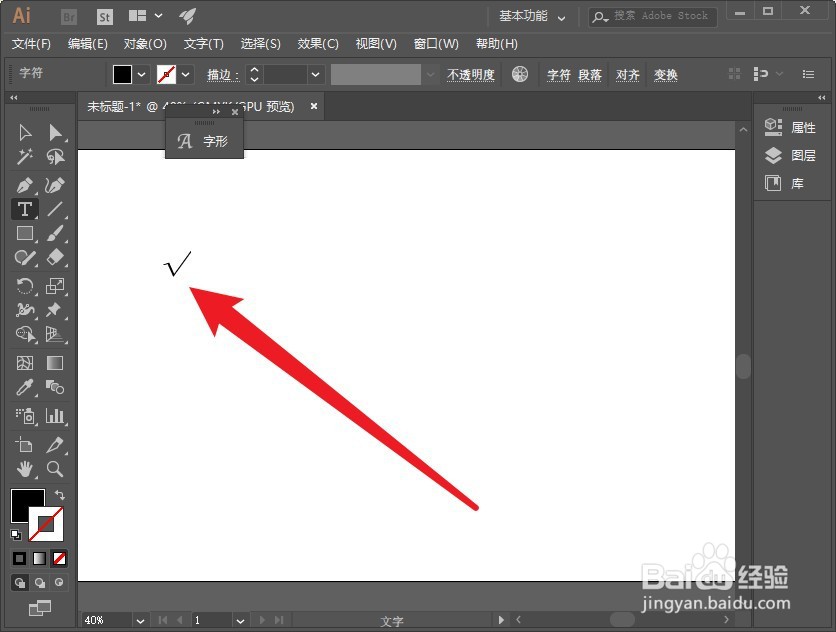
Task: Set paint mode to Color
Action: [x=19, y=558]
